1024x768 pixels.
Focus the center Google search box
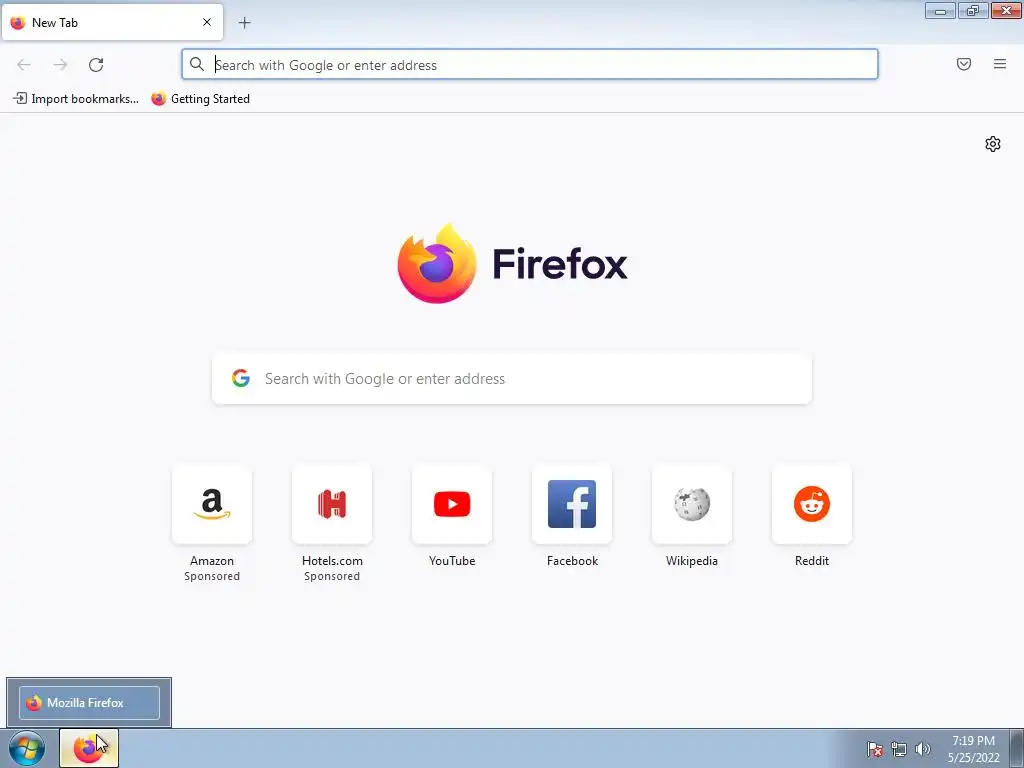click(x=512, y=378)
